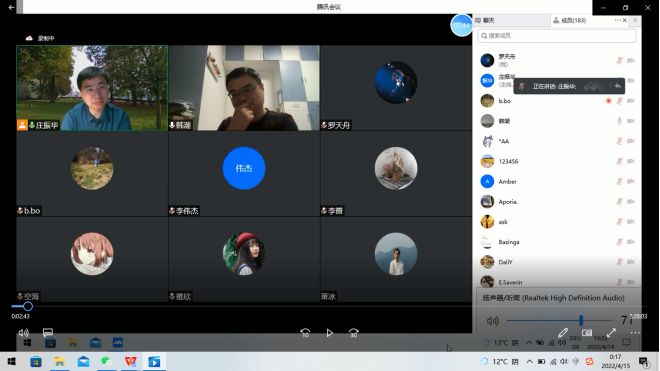Click the host badge icon on the 庄振华 tile
This screenshot has height=371, width=660.
22,125
